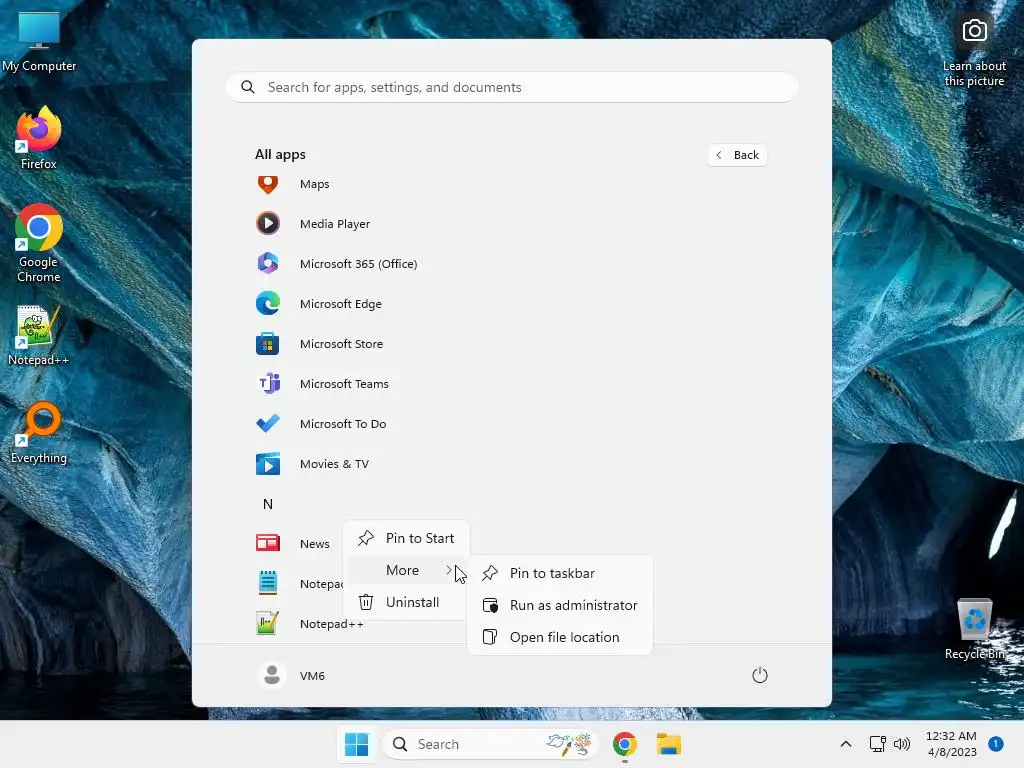Open the Microsoft Teams icon
This screenshot has width=1024, height=768.
(x=268, y=383)
